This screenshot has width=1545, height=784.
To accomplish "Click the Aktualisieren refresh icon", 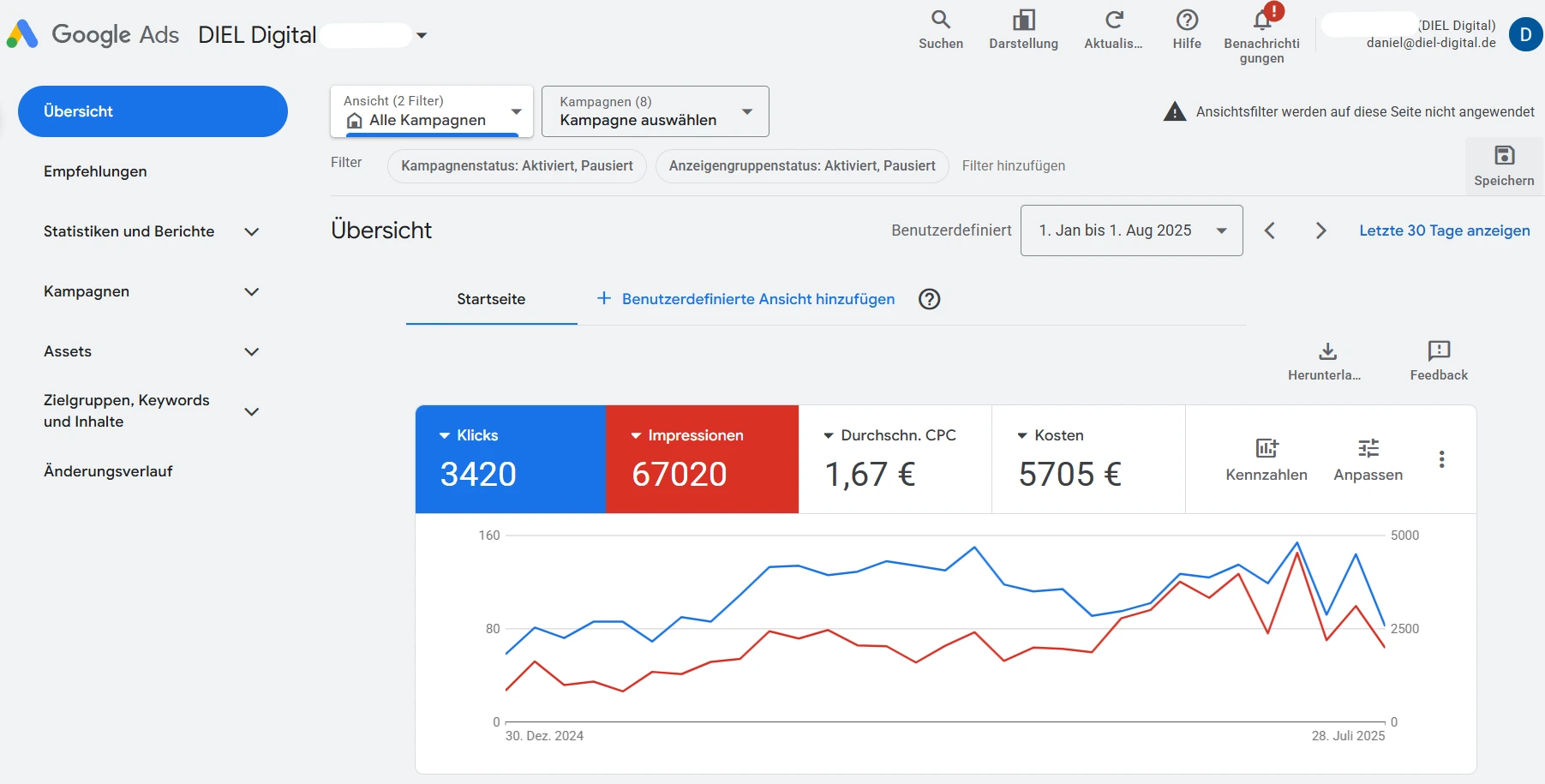I will pyautogui.click(x=1114, y=20).
